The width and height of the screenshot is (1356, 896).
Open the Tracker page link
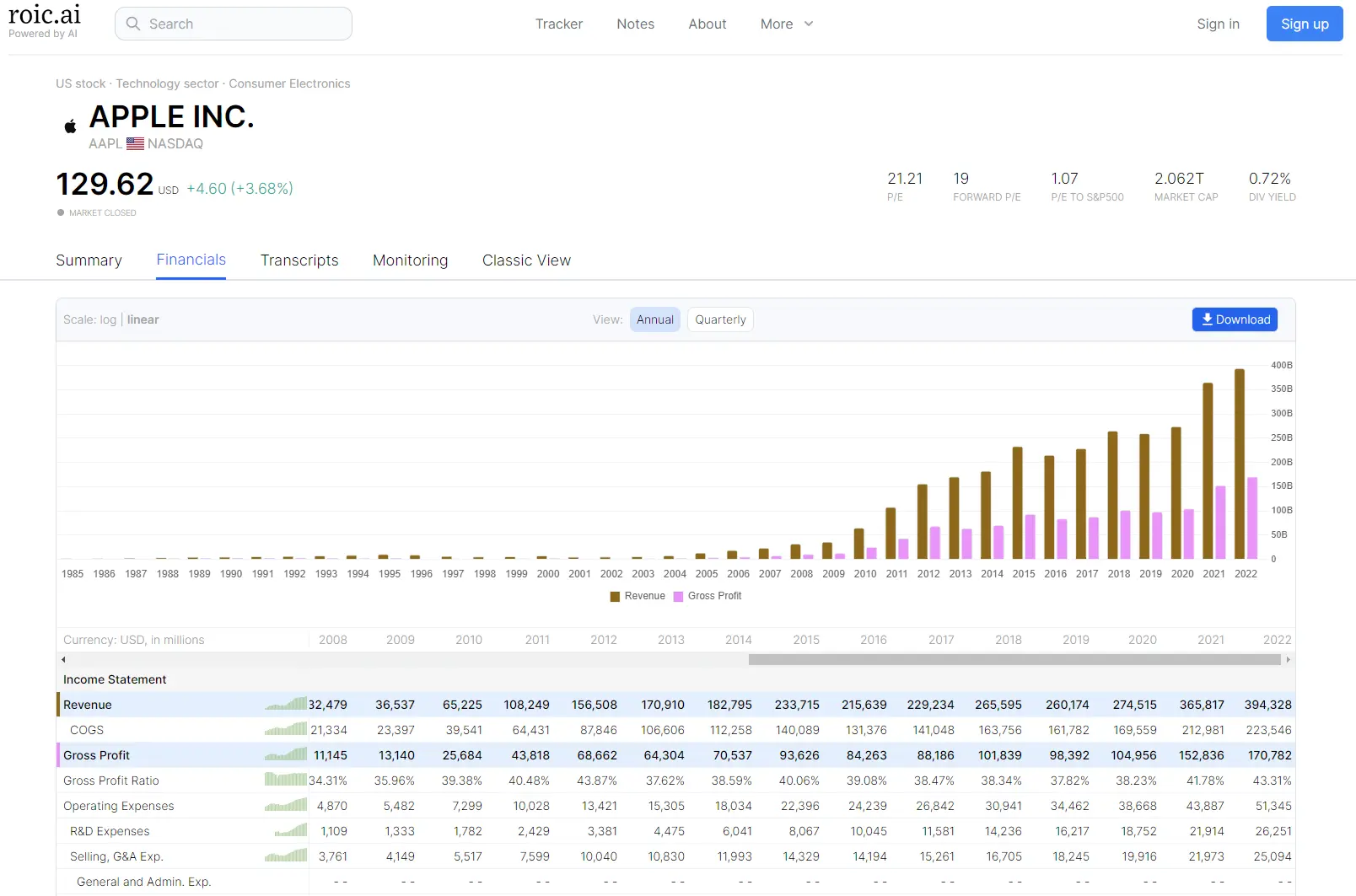tap(558, 24)
